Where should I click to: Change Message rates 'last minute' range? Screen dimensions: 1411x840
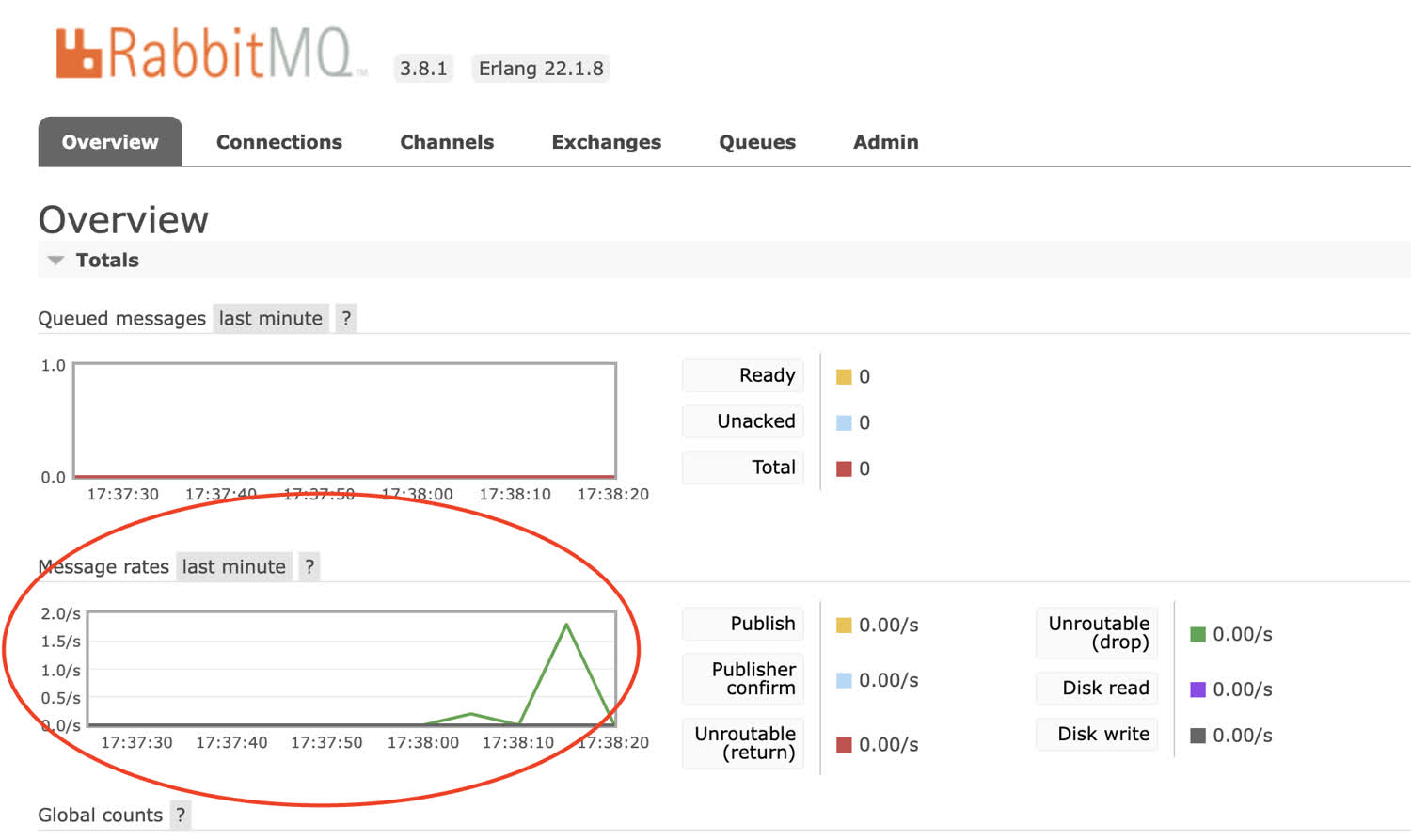[234, 567]
